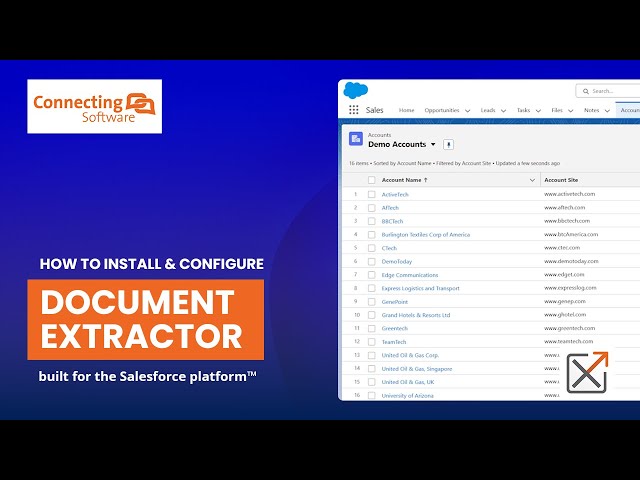Open the GenePoint account link
The width and height of the screenshot is (640, 480).
(x=394, y=302)
